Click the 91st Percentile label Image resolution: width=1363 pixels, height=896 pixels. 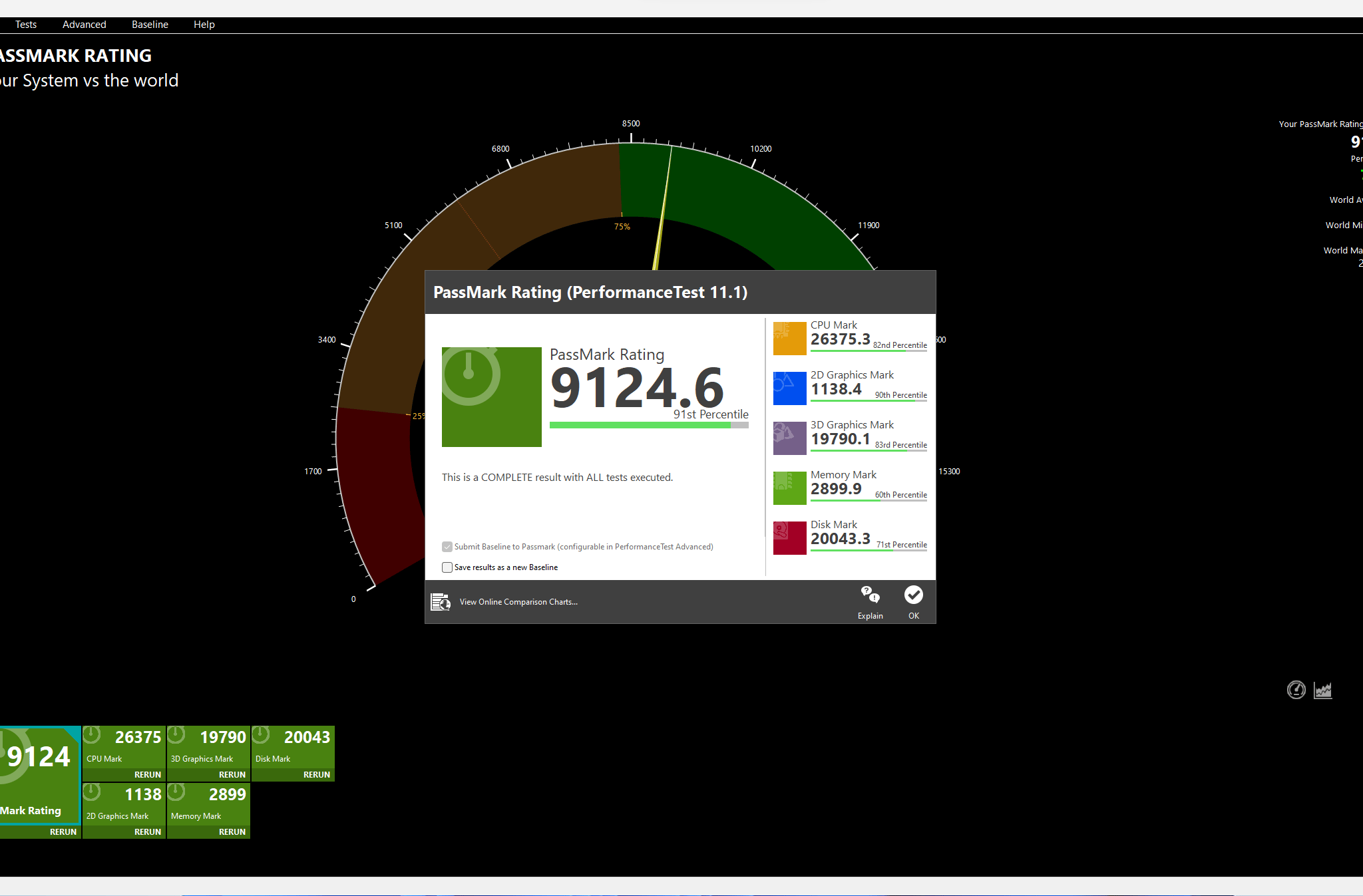click(711, 414)
